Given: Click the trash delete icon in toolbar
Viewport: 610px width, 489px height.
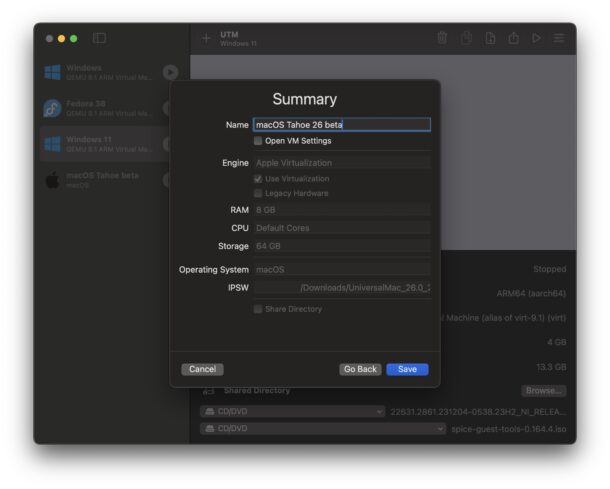Looking at the screenshot, I should click(442, 38).
